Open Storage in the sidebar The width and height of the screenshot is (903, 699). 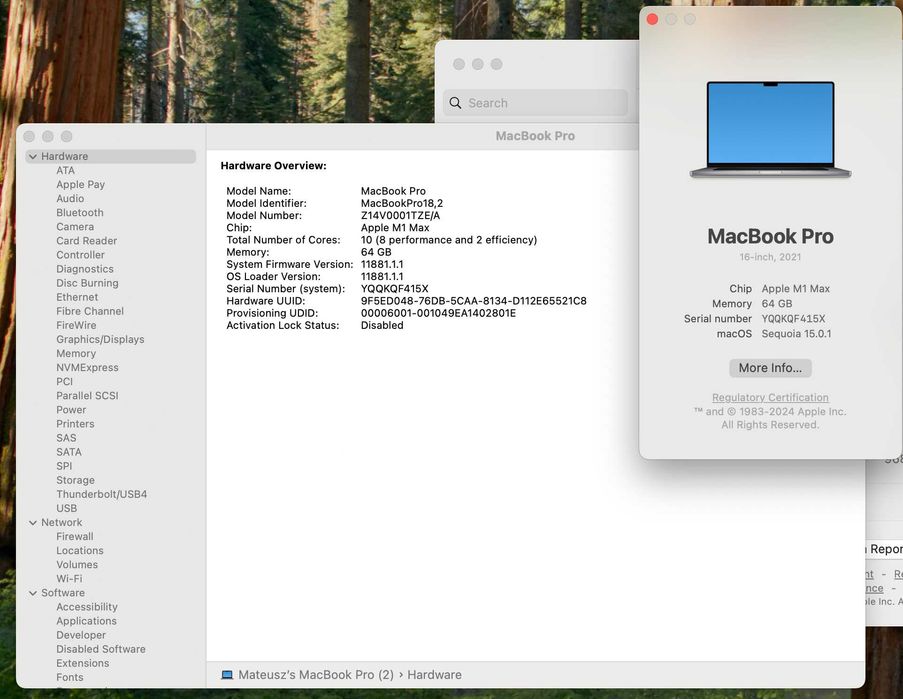click(x=75, y=480)
